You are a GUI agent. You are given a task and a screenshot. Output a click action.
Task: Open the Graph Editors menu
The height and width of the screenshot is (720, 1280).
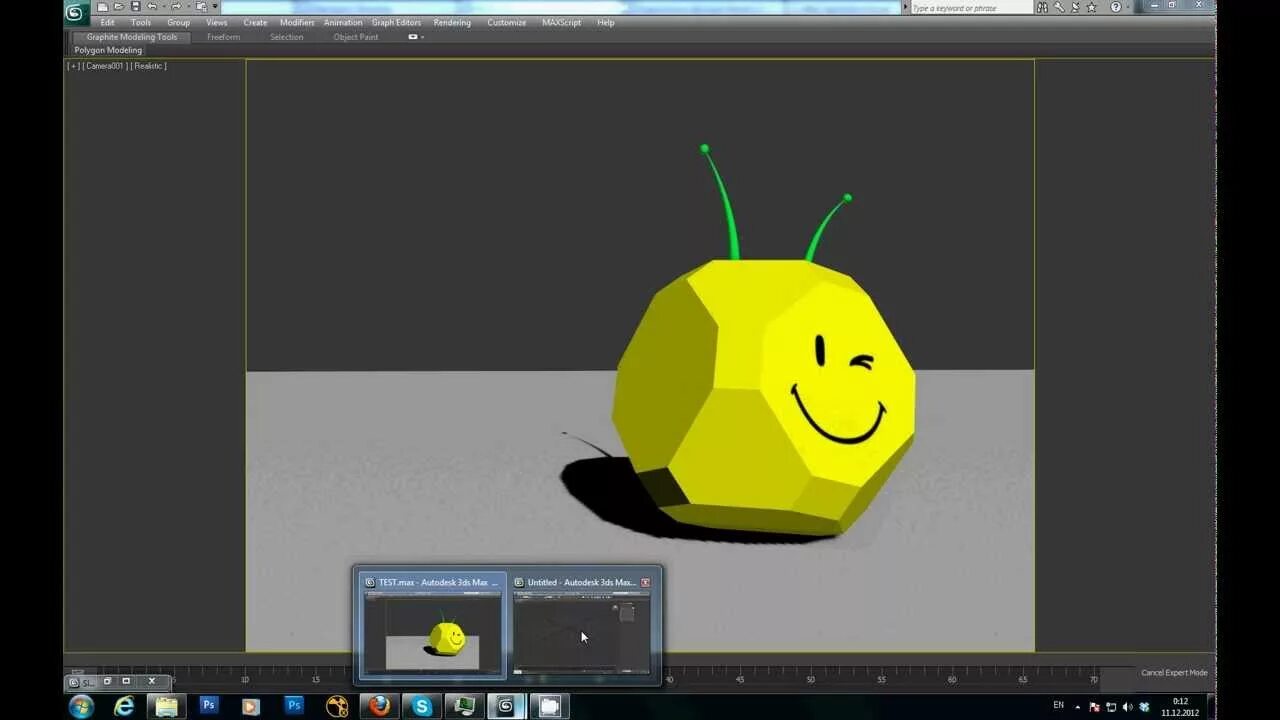(x=396, y=22)
